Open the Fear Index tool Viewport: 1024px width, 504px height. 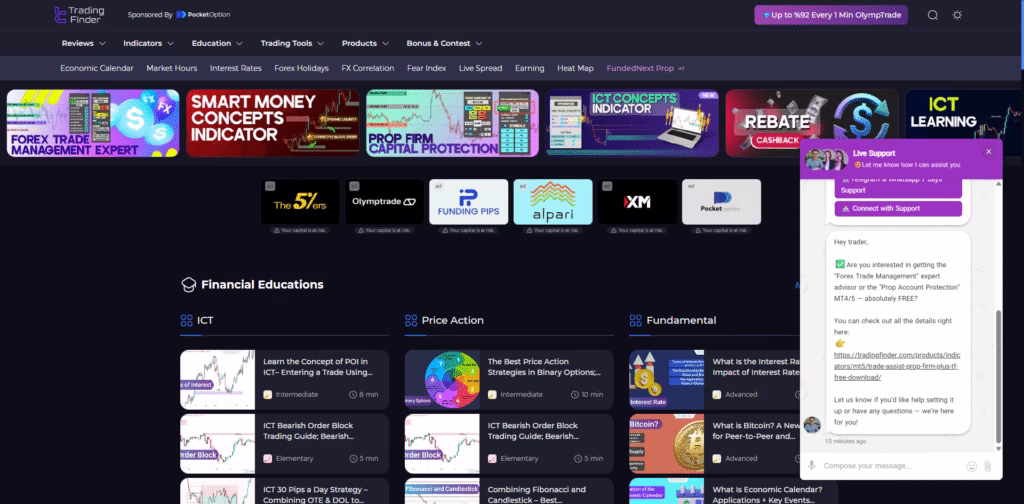click(426, 68)
